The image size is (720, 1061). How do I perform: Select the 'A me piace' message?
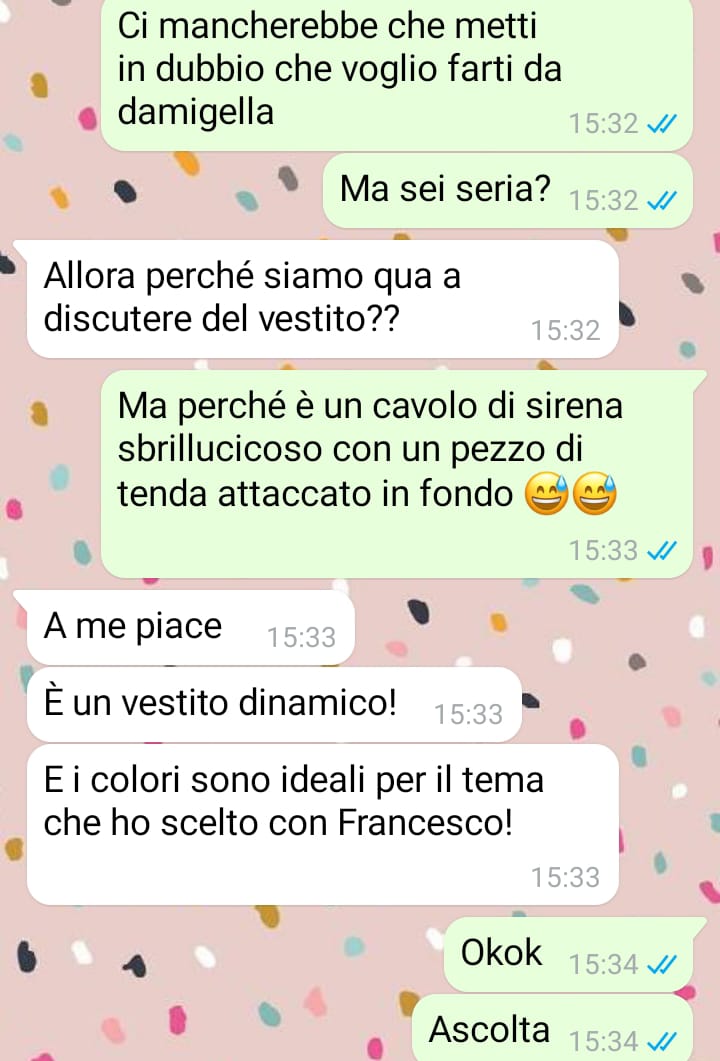[x=191, y=627]
